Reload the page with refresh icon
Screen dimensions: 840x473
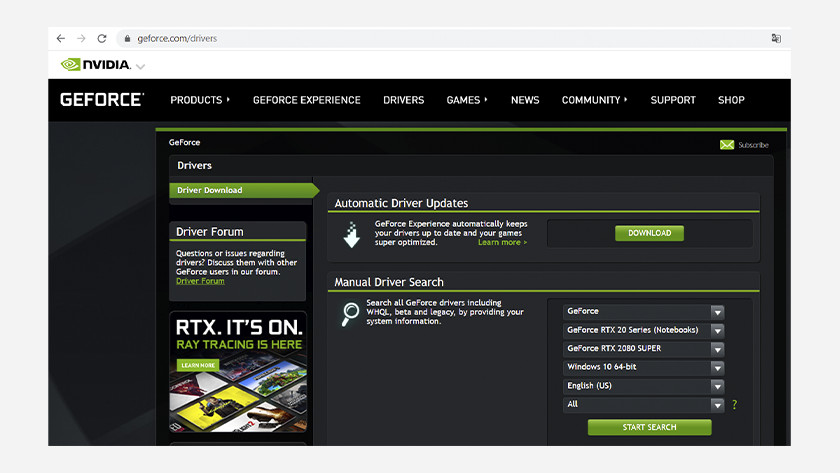(x=102, y=39)
